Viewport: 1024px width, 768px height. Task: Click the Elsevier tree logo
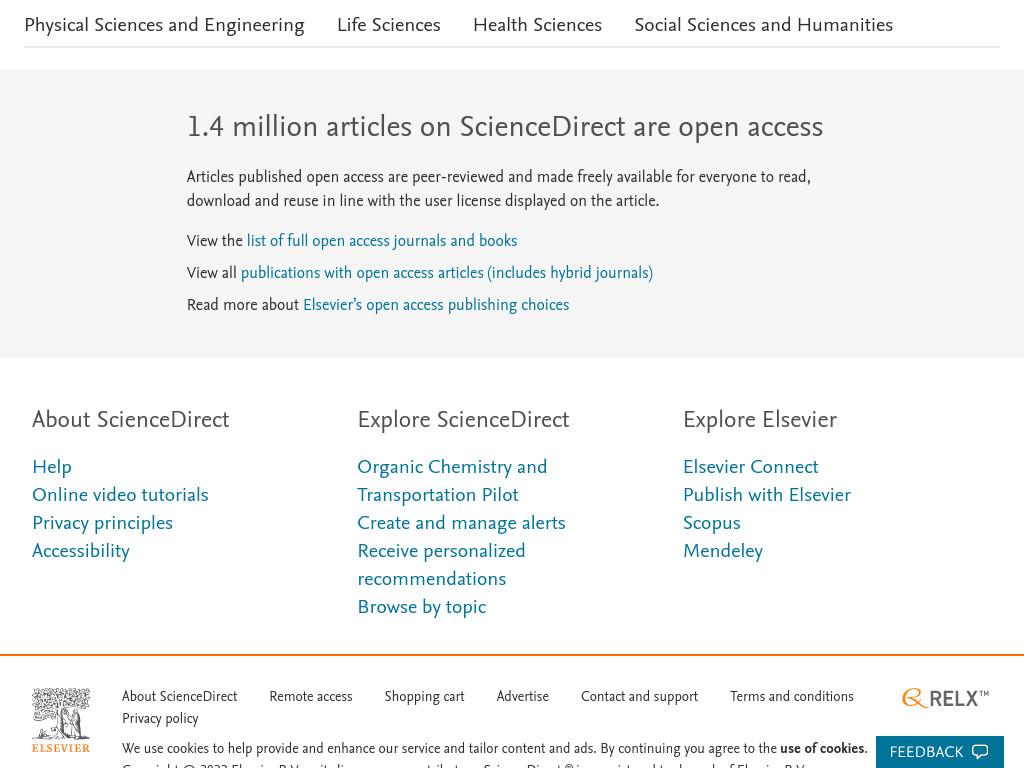[61, 720]
